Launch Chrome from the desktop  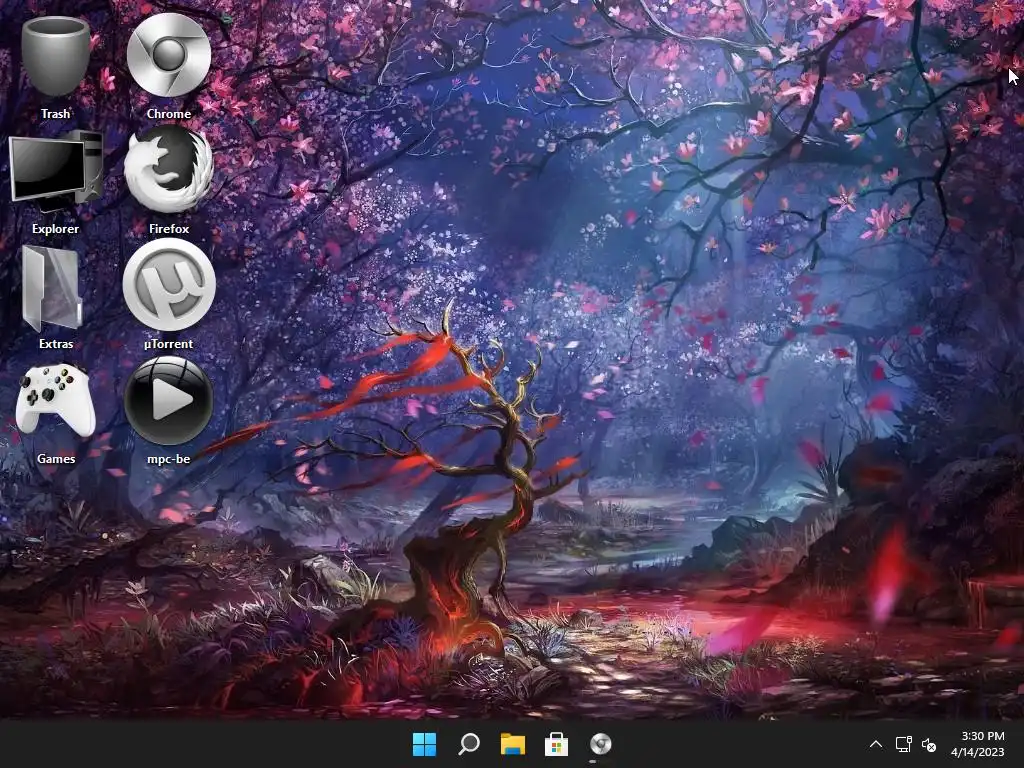point(168,56)
